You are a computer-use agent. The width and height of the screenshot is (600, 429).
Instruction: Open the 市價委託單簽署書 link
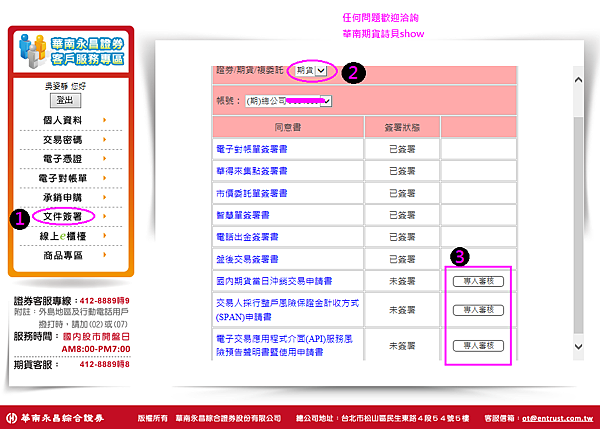click(251, 193)
